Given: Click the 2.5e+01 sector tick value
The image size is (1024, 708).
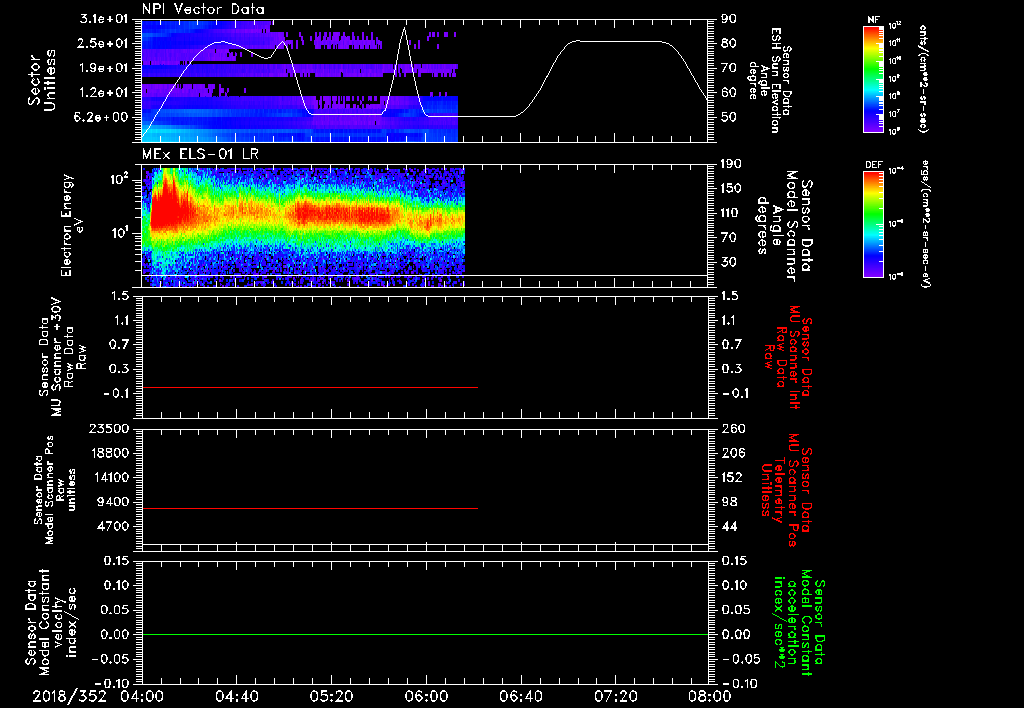Looking at the screenshot, I should pyautogui.click(x=103, y=43).
